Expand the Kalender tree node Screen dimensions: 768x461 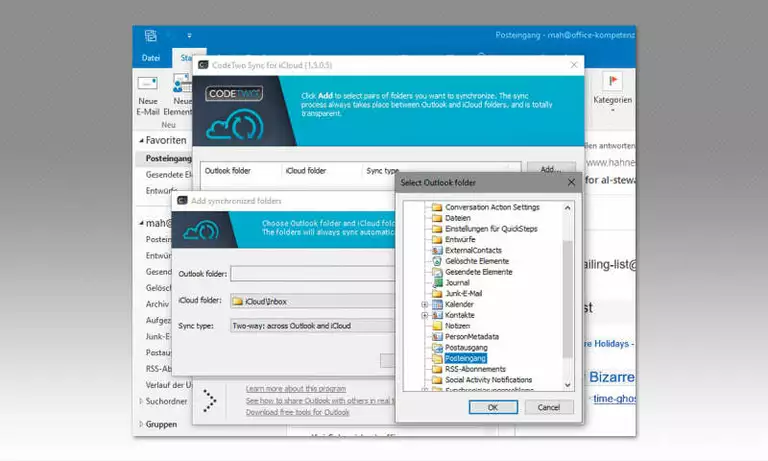pyautogui.click(x=425, y=304)
